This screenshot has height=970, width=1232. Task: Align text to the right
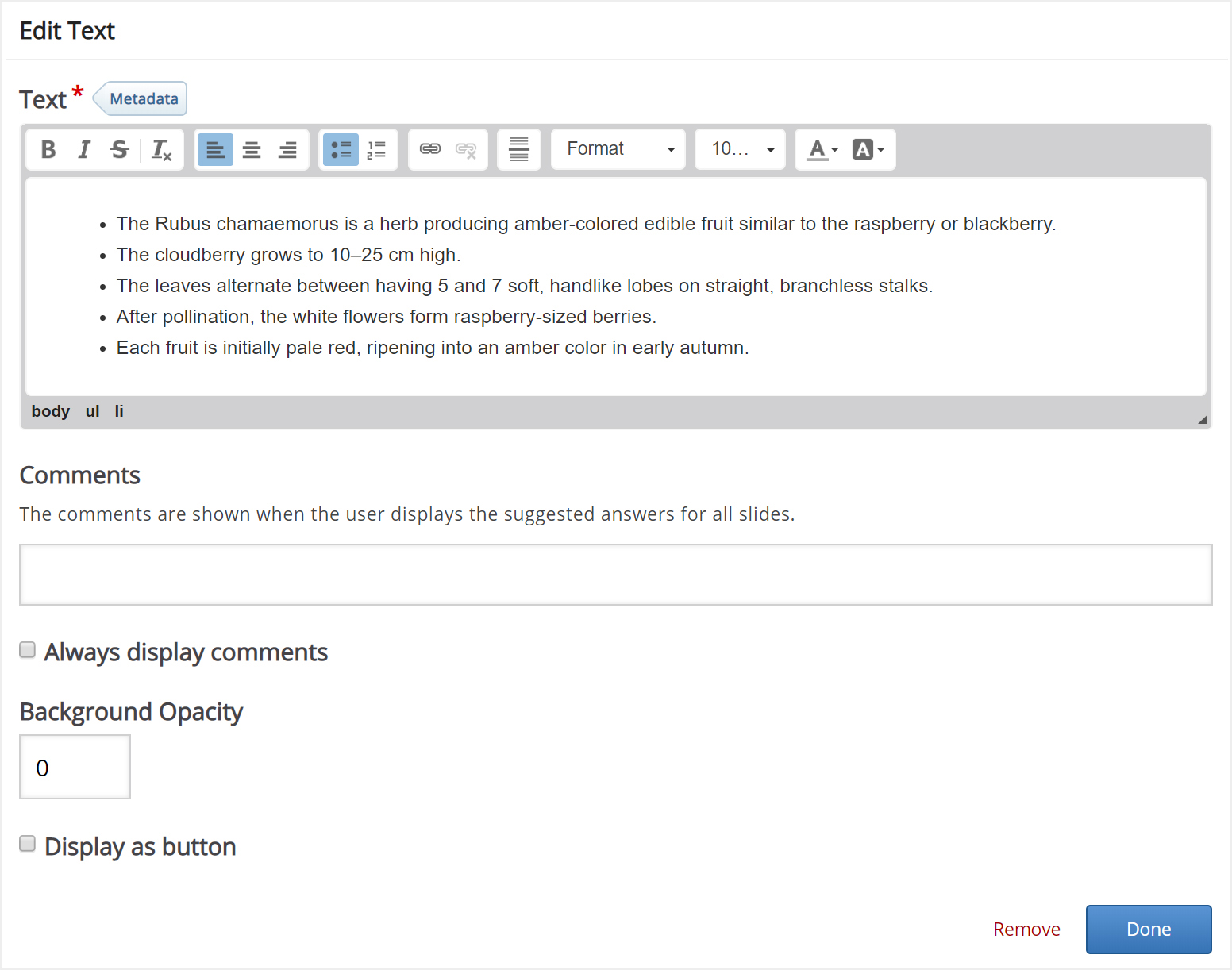tap(287, 149)
